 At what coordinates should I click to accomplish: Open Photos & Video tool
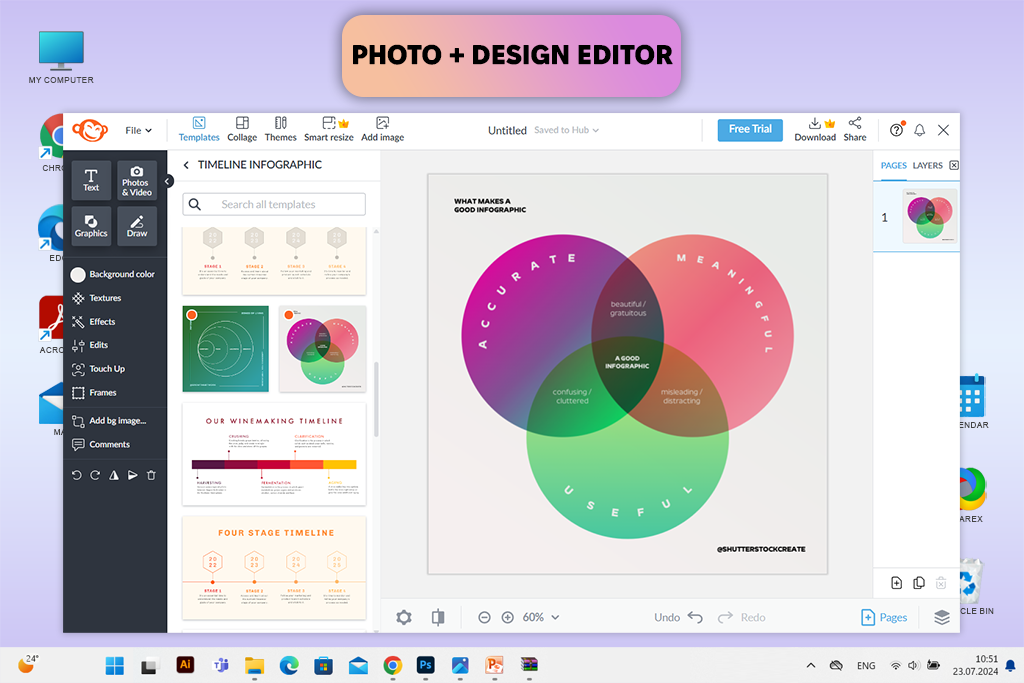pyautogui.click(x=136, y=180)
